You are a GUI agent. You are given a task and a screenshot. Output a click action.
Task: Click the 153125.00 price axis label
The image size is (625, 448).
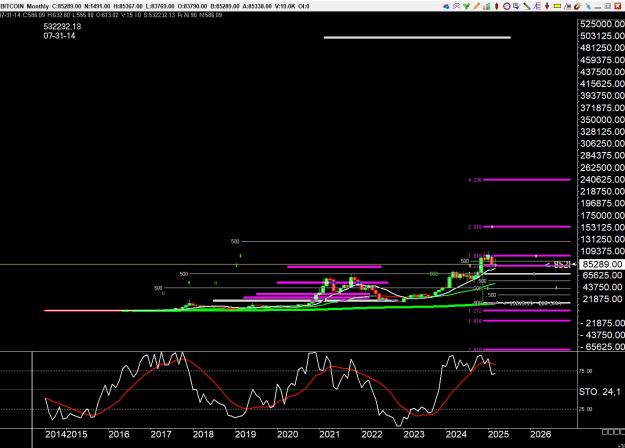602,227
